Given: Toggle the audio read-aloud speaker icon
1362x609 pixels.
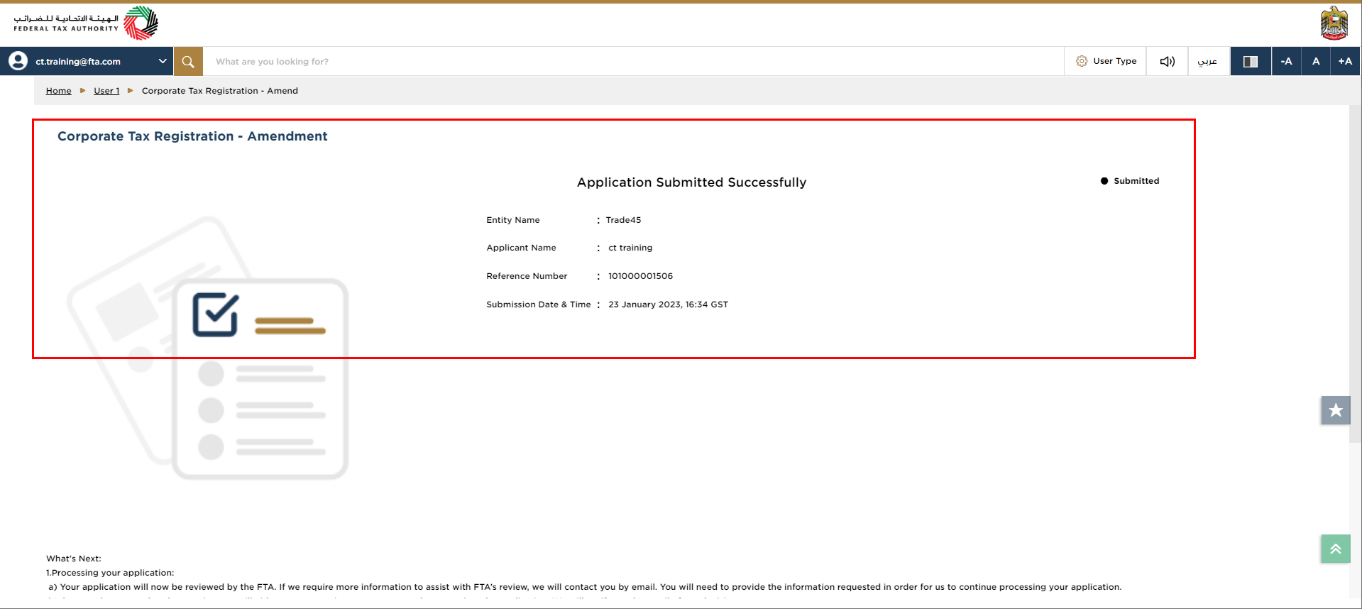Looking at the screenshot, I should [x=1167, y=61].
